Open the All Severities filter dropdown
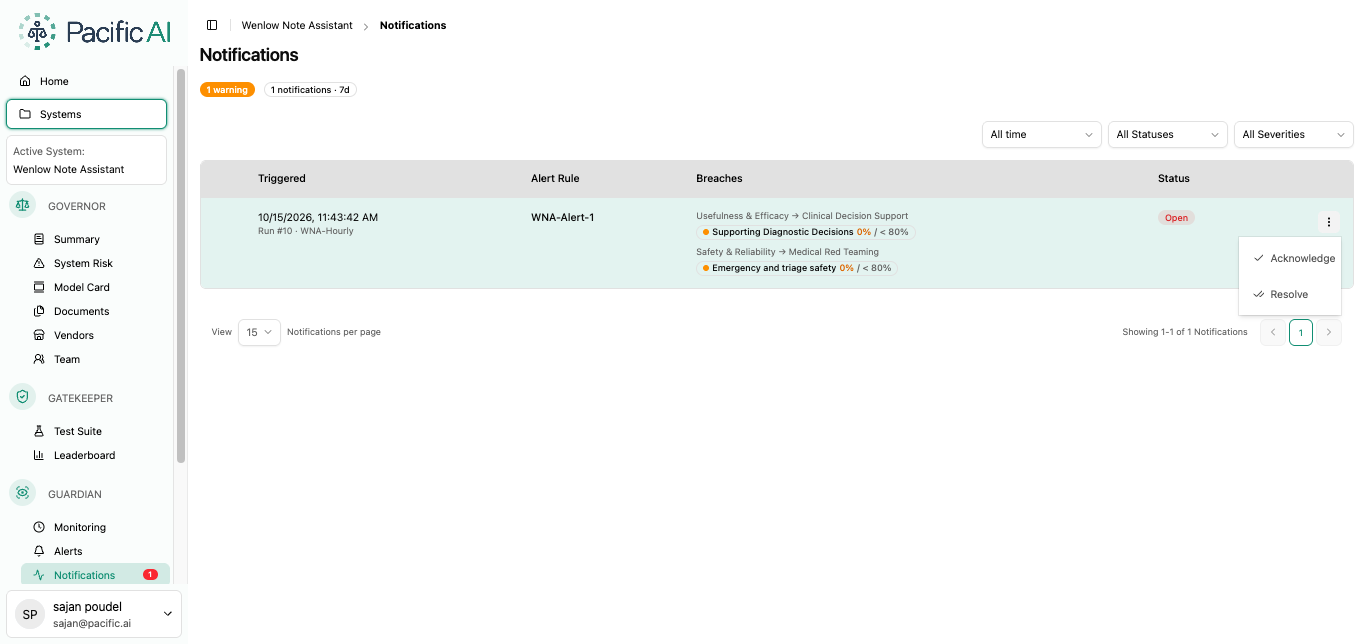This screenshot has height=644, width=1365. point(1294,134)
